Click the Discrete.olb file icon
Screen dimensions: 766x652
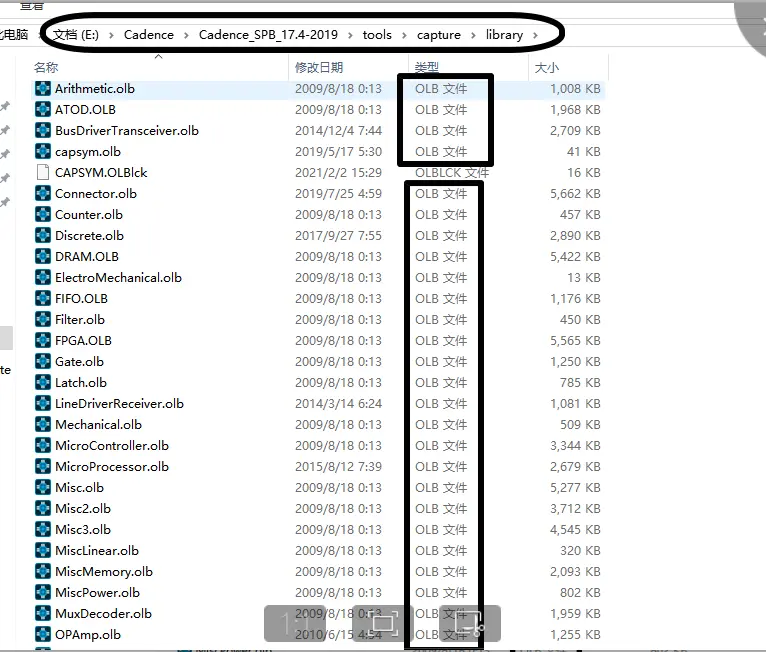43,236
